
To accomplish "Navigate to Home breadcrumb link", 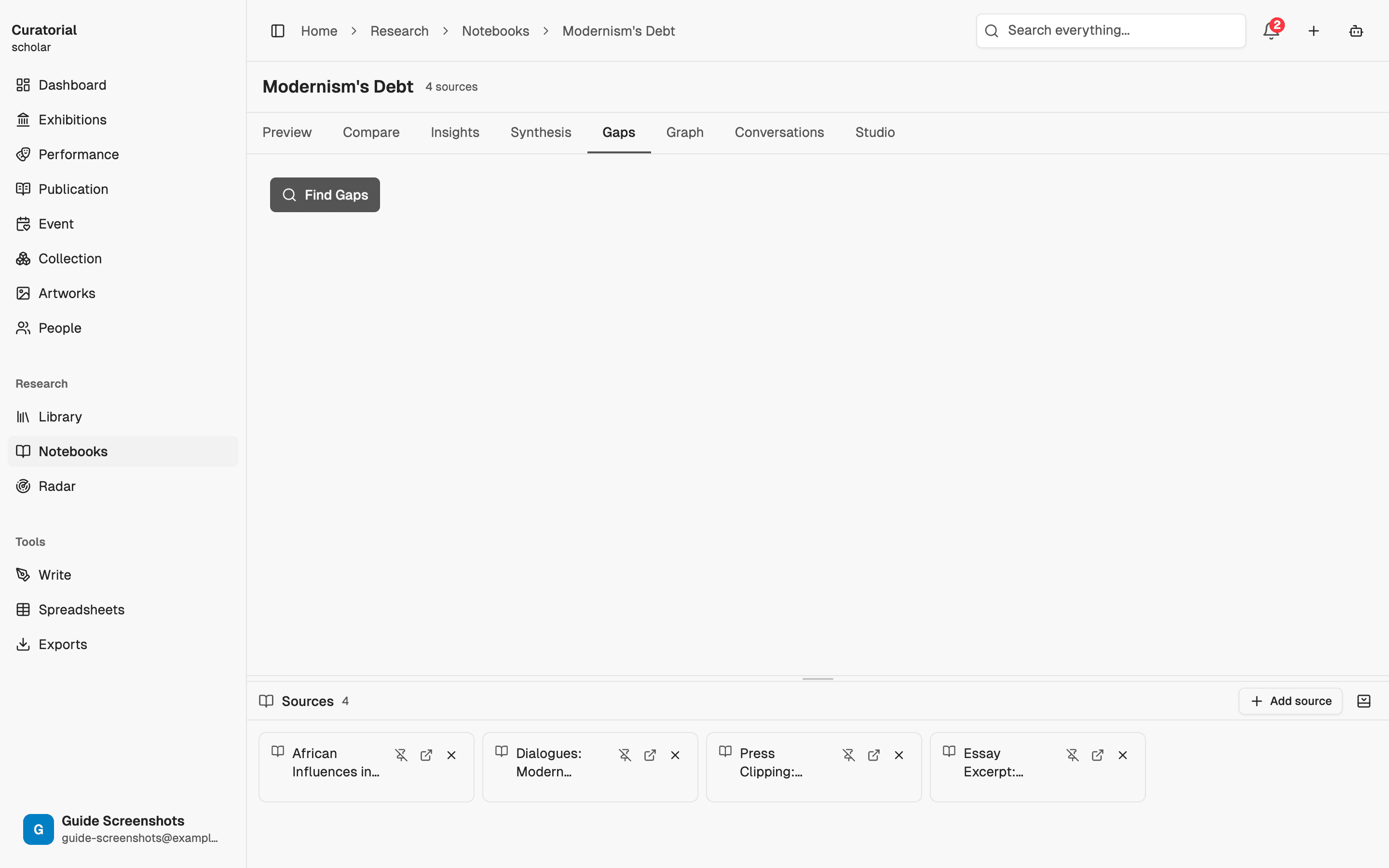I will tap(319, 31).
